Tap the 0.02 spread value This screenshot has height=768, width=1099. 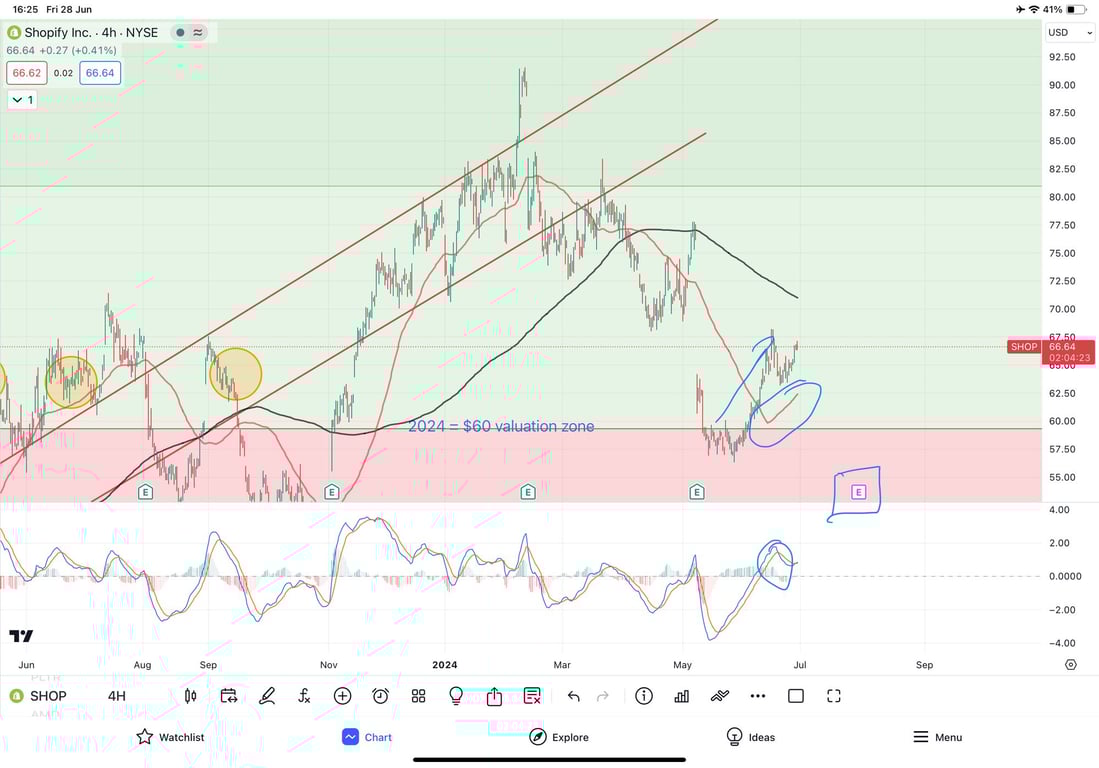63,73
